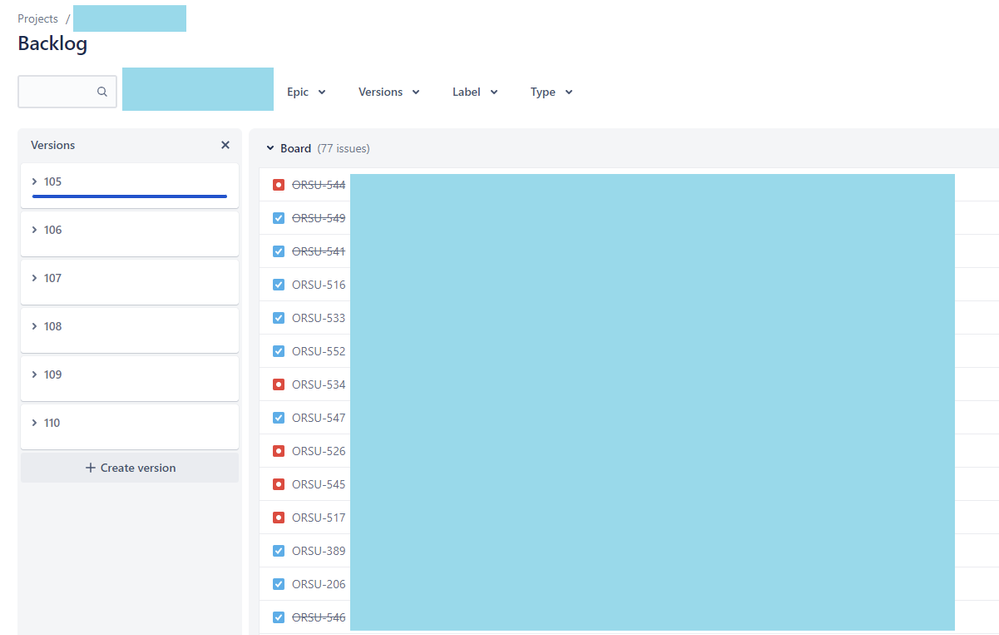999x635 pixels.
Task: Click the Backlog page title
Action: click(52, 43)
